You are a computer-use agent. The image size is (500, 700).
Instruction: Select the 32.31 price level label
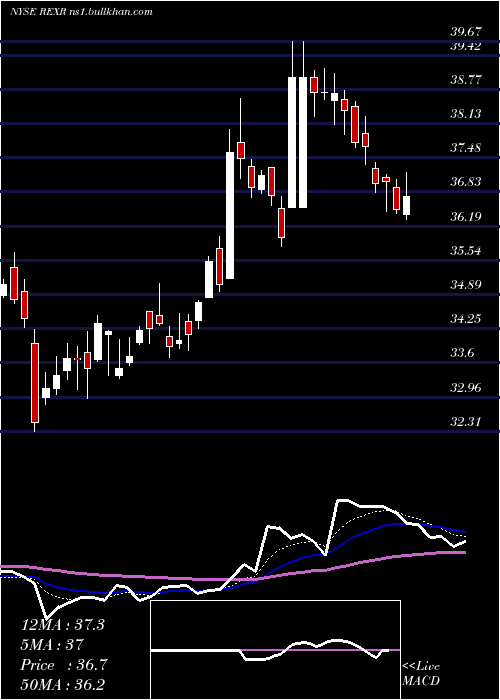coord(466,422)
